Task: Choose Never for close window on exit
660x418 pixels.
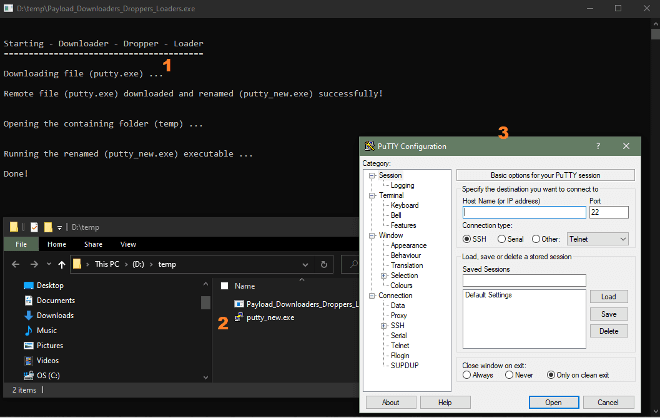Action: click(x=509, y=375)
